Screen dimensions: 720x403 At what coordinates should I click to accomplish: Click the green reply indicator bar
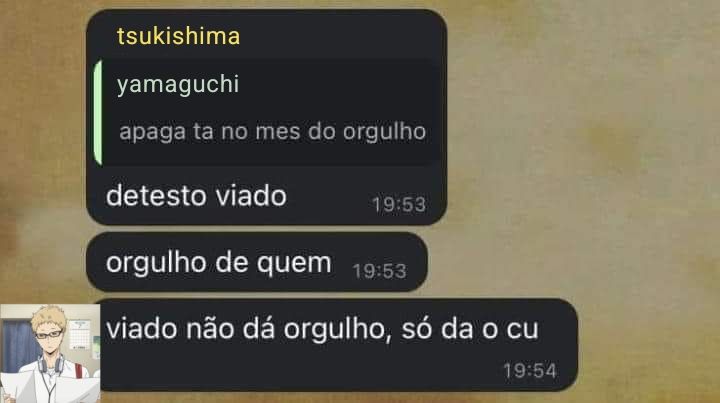click(98, 112)
